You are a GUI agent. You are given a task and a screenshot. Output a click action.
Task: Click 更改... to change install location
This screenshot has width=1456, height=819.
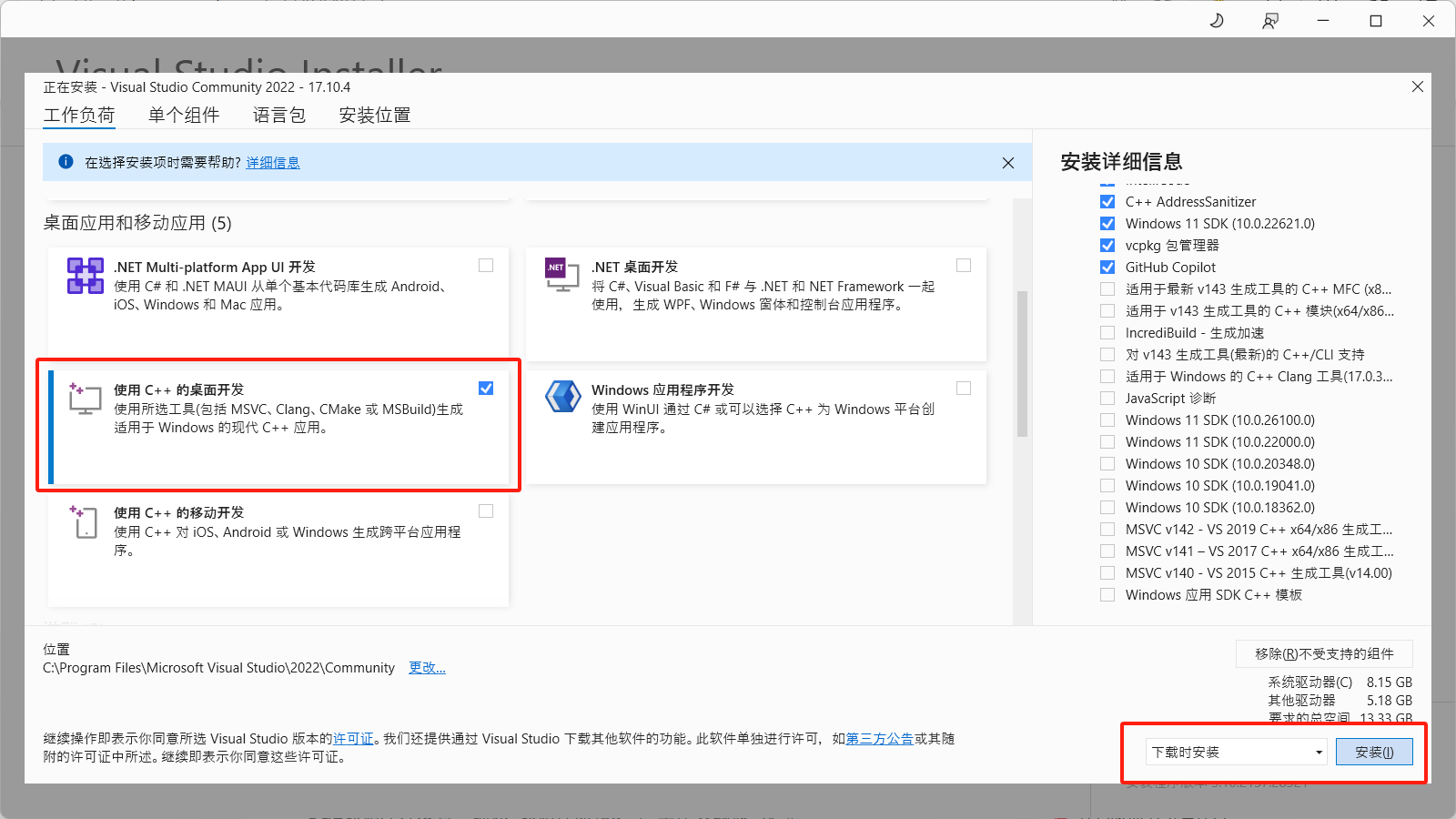pos(427,668)
